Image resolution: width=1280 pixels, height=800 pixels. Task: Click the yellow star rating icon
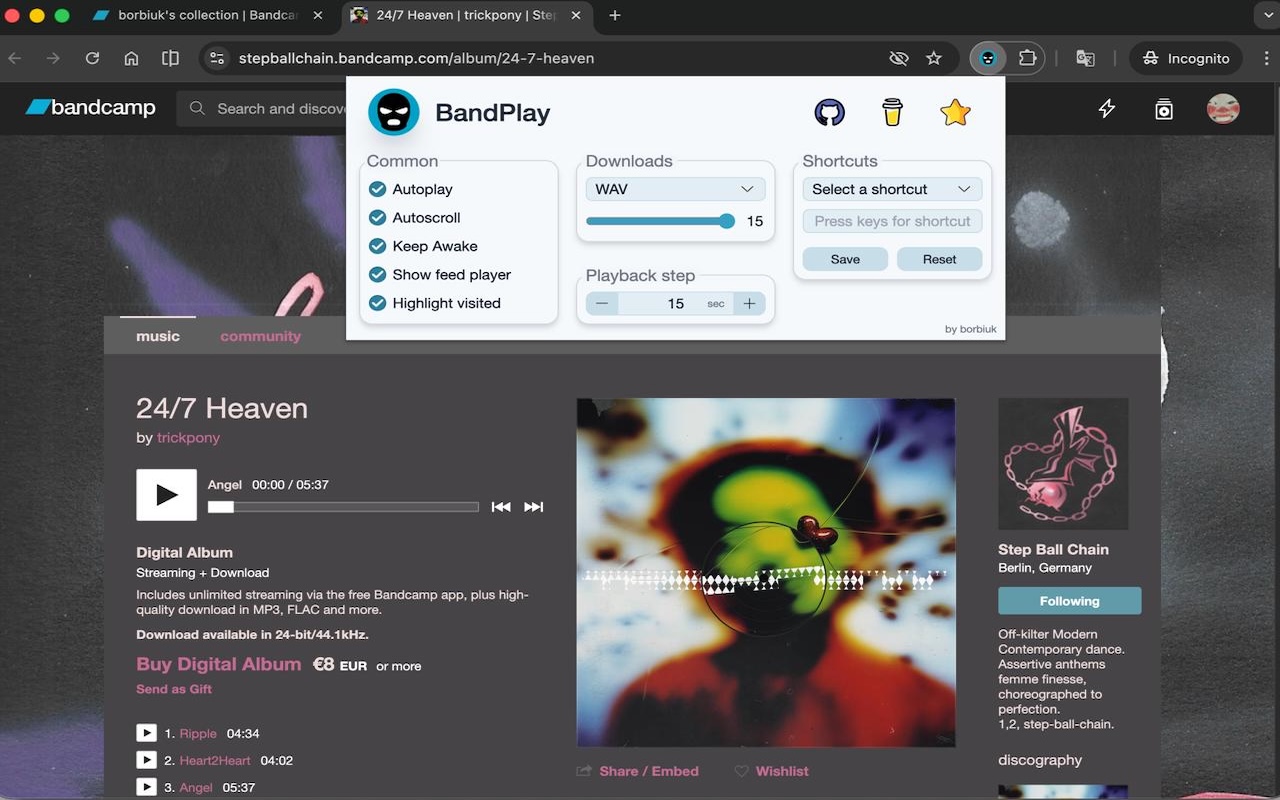(x=955, y=112)
